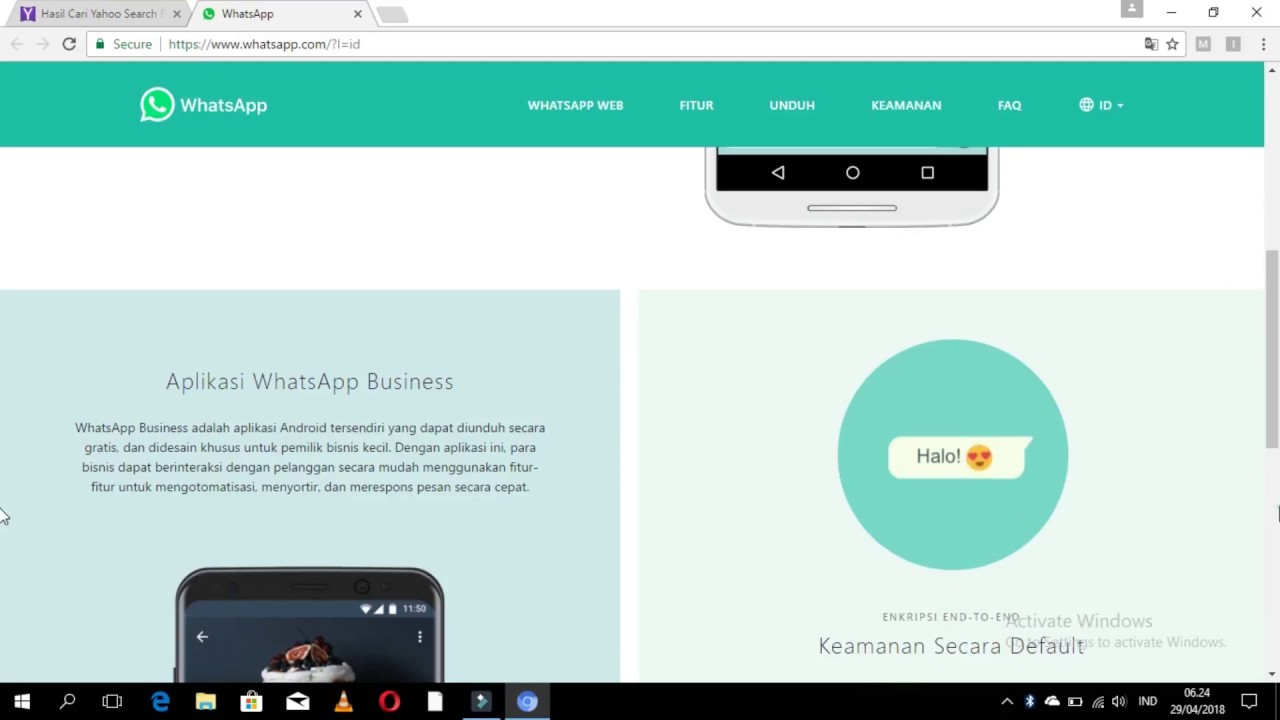Click the phone back arrow in the Business image

pyautogui.click(x=202, y=636)
